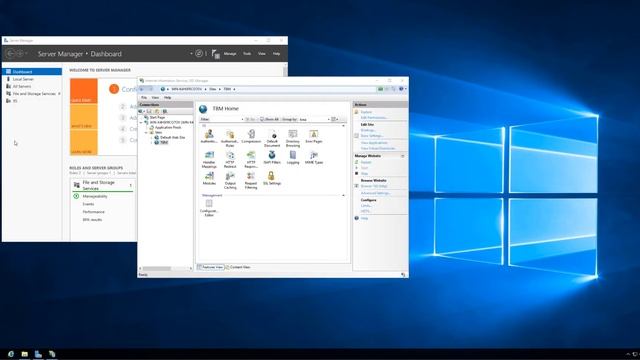Image resolution: width=640 pixels, height=360 pixels.
Task: Click the Quick Start orange tile
Action: pyautogui.click(x=84, y=91)
